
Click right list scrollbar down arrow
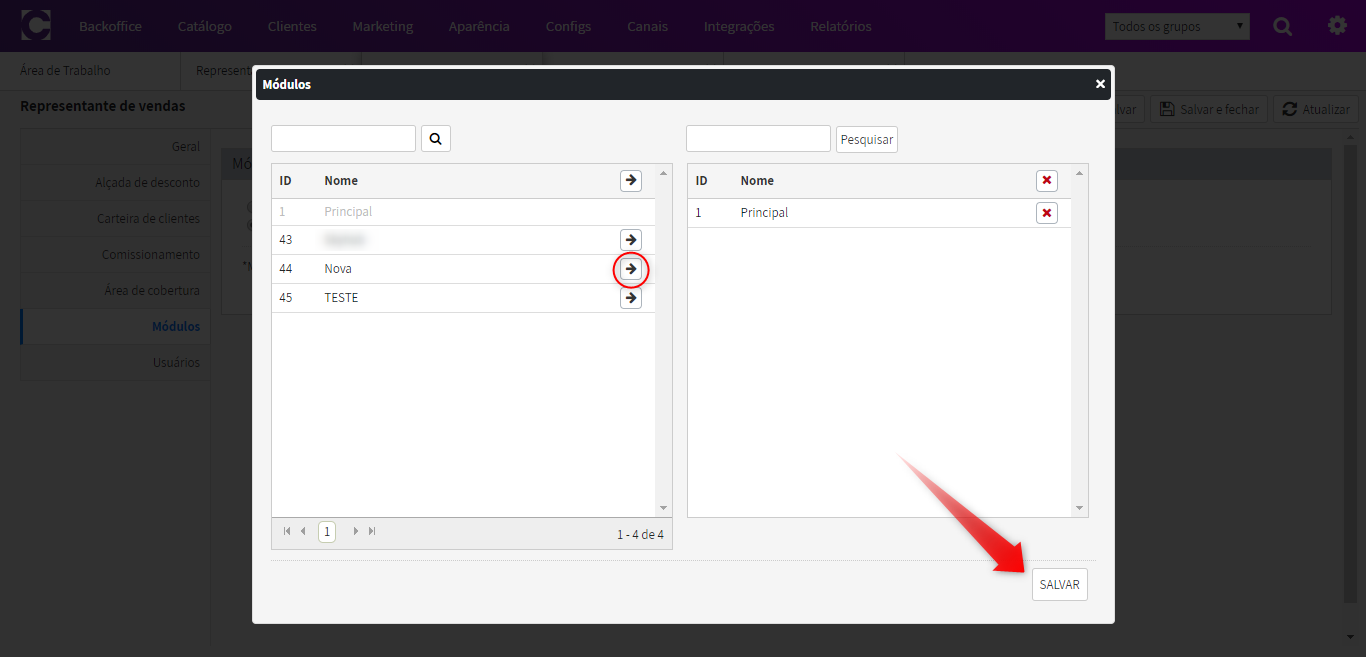[1078, 508]
